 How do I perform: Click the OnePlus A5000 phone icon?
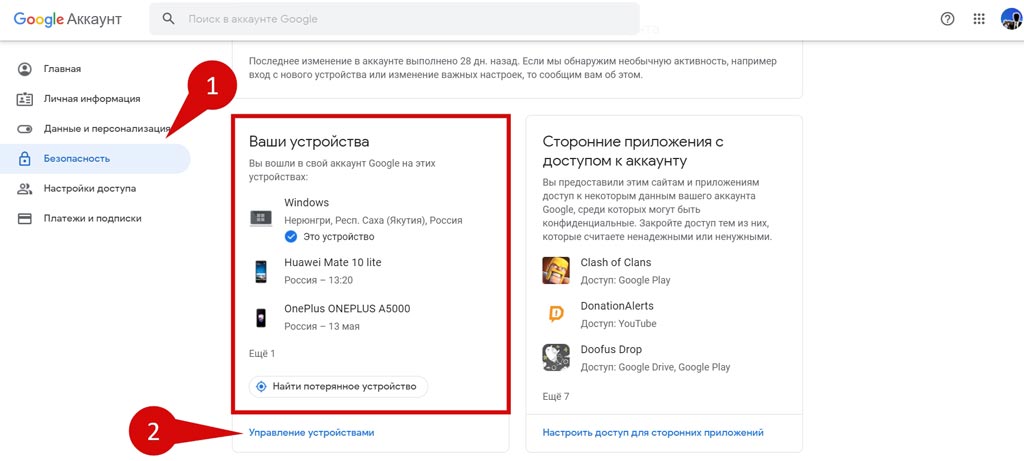(261, 317)
